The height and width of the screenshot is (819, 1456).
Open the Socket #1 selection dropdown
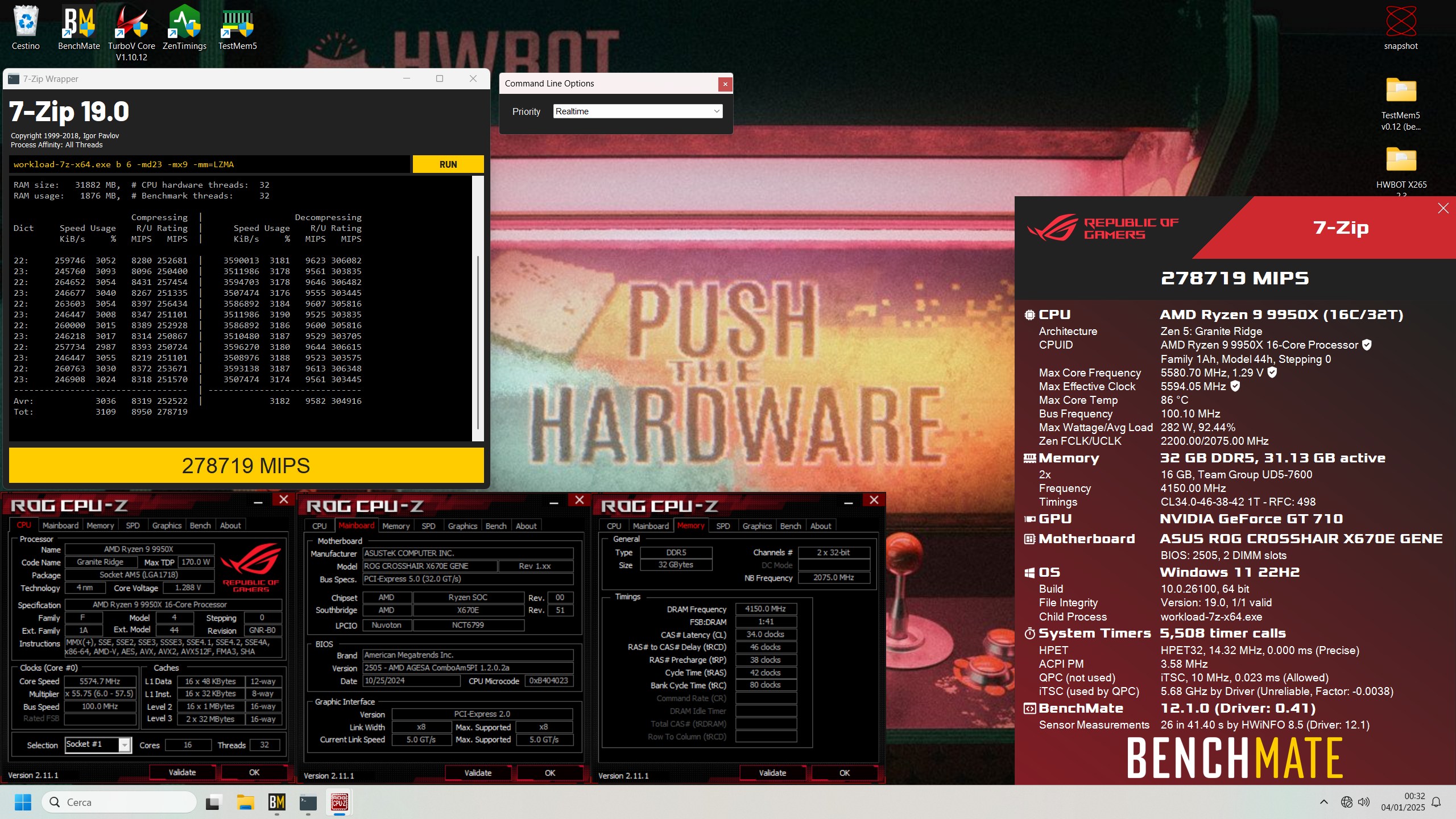[x=98, y=744]
